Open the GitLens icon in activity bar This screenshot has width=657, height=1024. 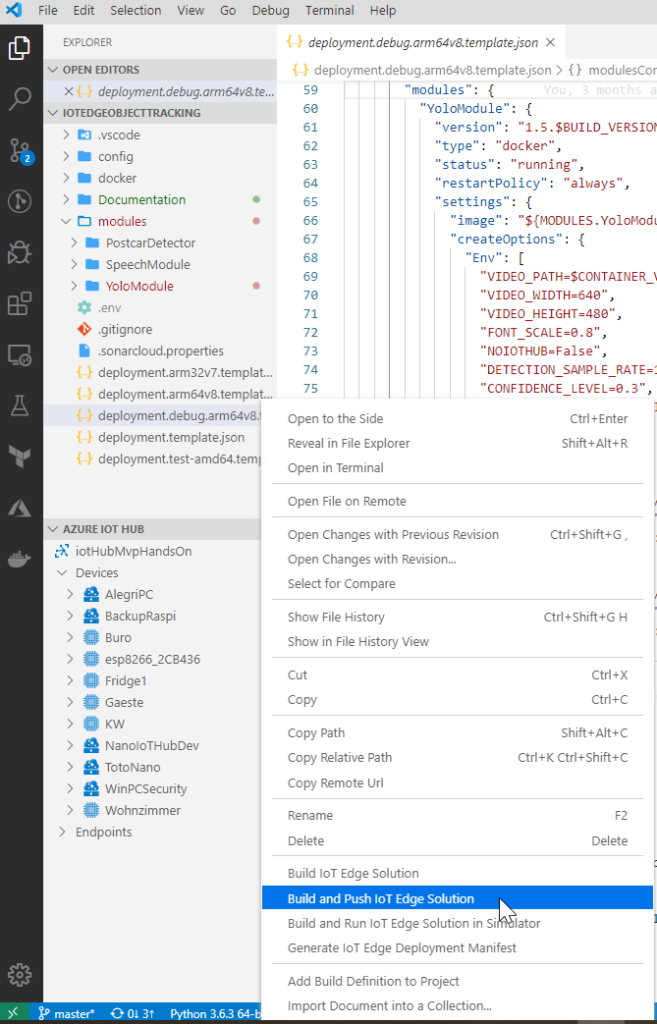click(x=20, y=201)
